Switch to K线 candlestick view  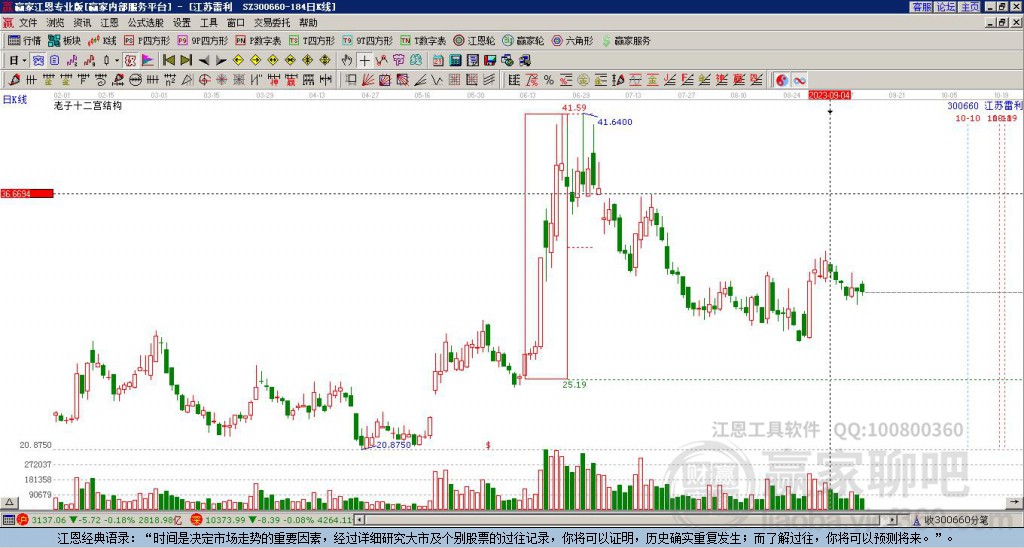102,40
